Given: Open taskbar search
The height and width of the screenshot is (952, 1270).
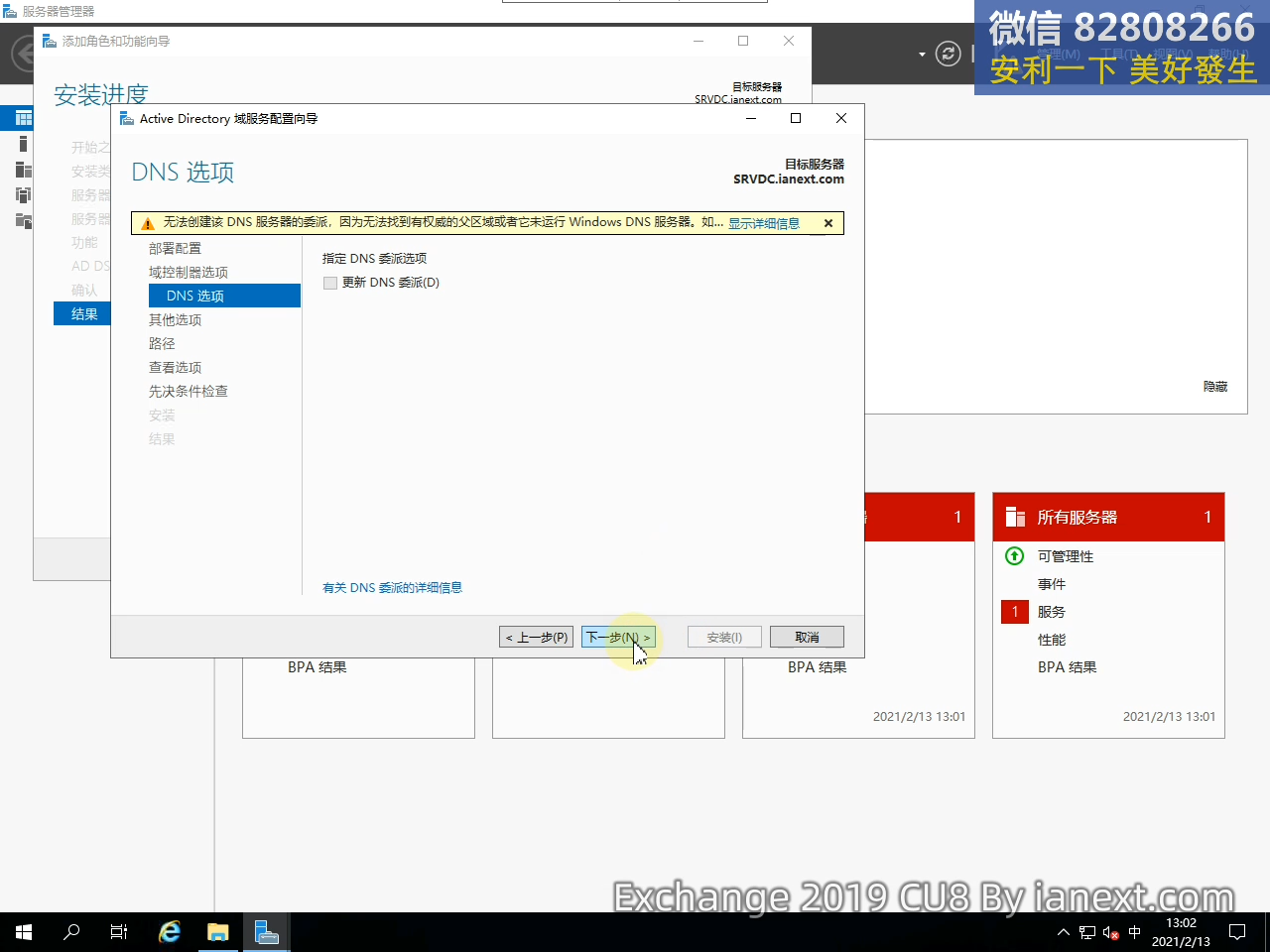Looking at the screenshot, I should [x=71, y=932].
